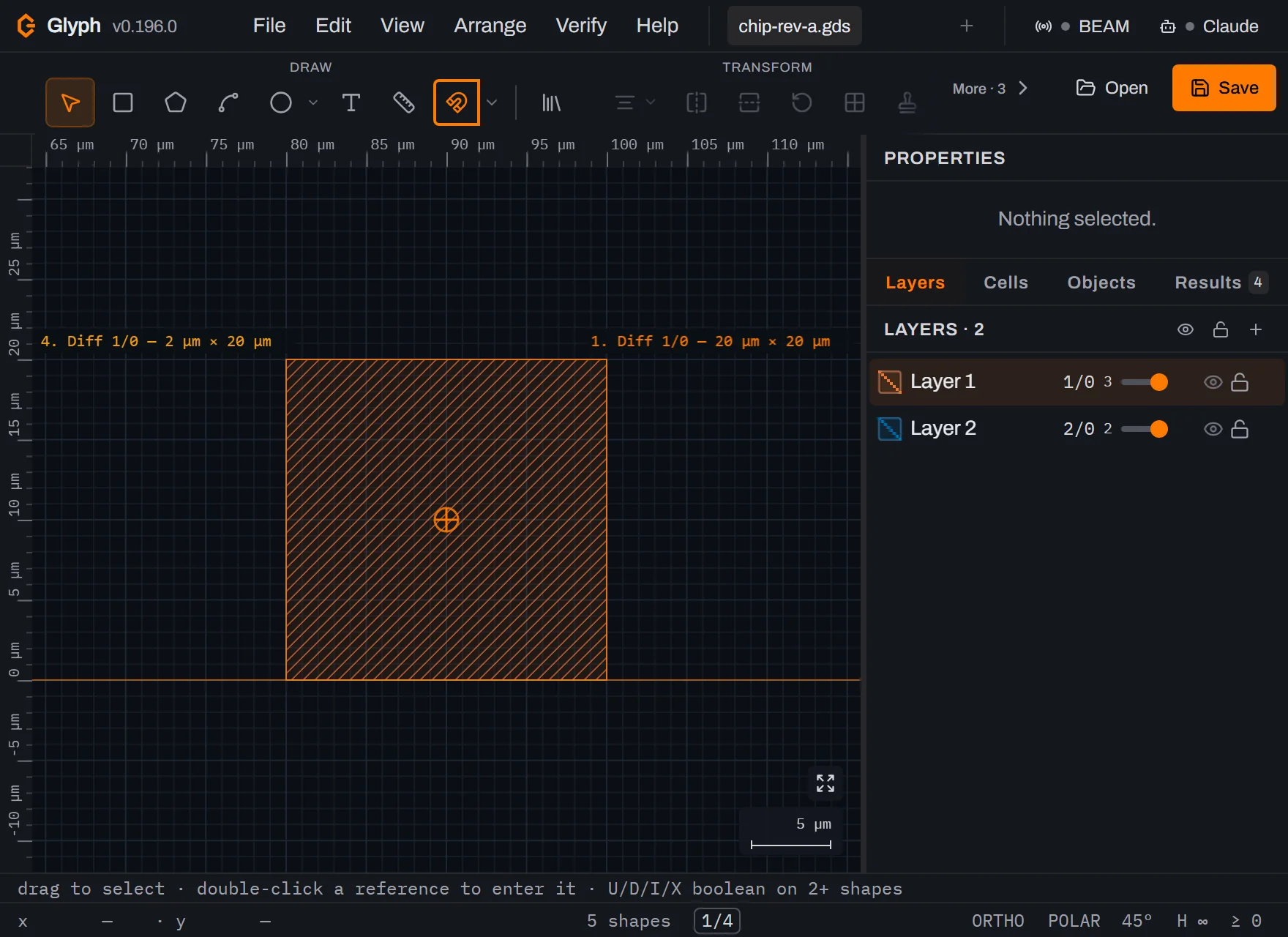This screenshot has height=937, width=1288.
Task: Click the array grid transform icon
Action: pyautogui.click(x=855, y=102)
